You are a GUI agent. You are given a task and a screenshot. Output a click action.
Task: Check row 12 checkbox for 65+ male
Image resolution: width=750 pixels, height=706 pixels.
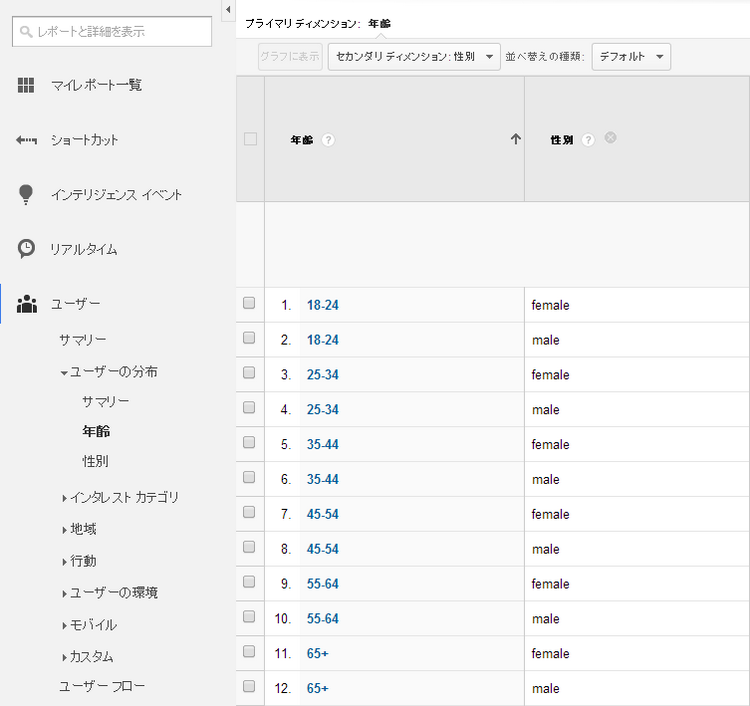pos(249,686)
